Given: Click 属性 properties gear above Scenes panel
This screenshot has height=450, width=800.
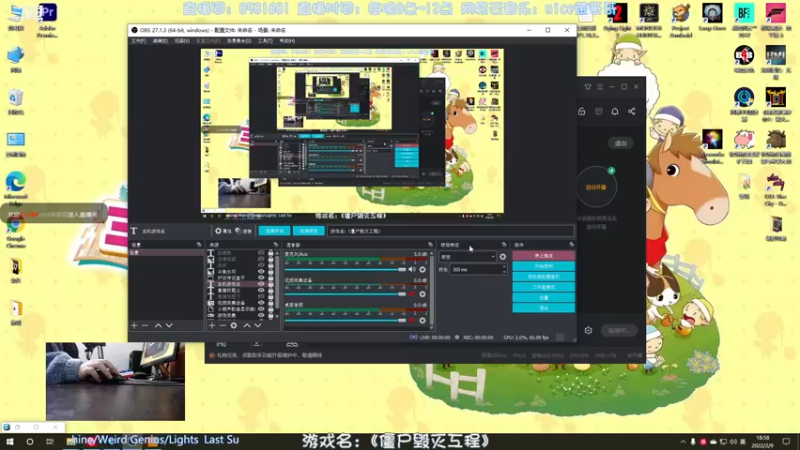Looking at the screenshot, I should 222,231.
